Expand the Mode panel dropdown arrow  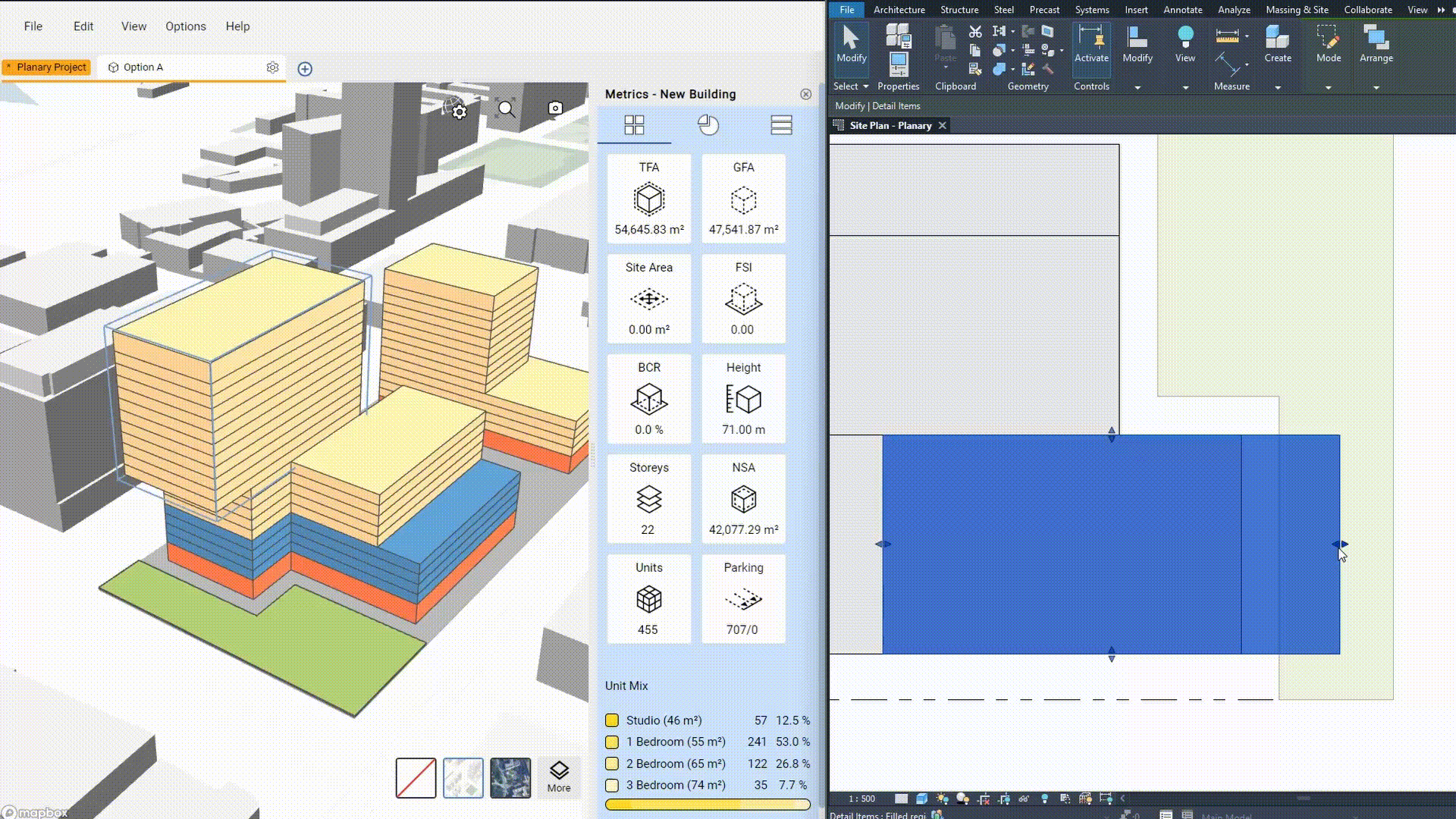coord(1329,87)
